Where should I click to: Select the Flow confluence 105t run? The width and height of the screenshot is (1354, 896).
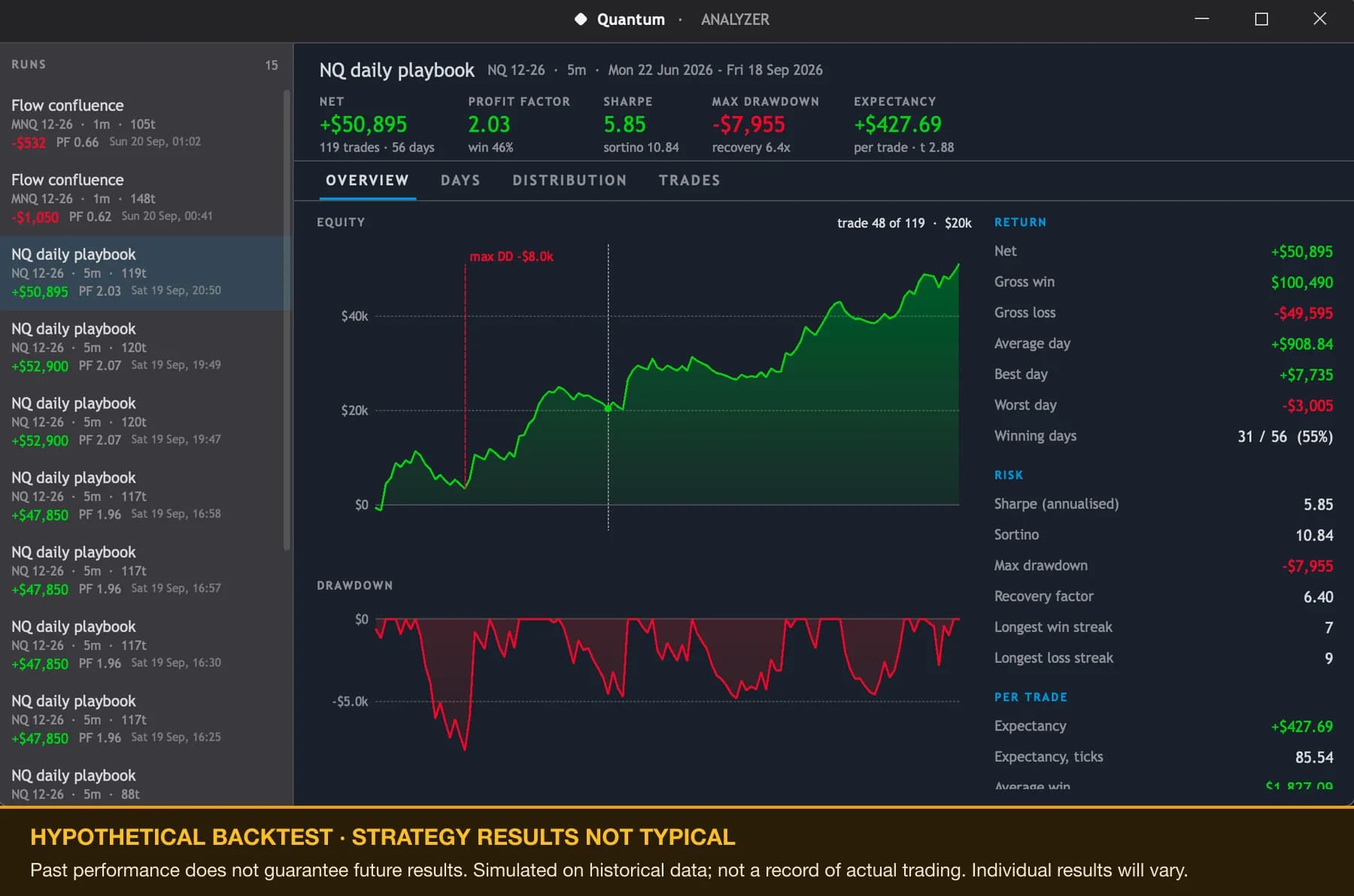point(141,124)
